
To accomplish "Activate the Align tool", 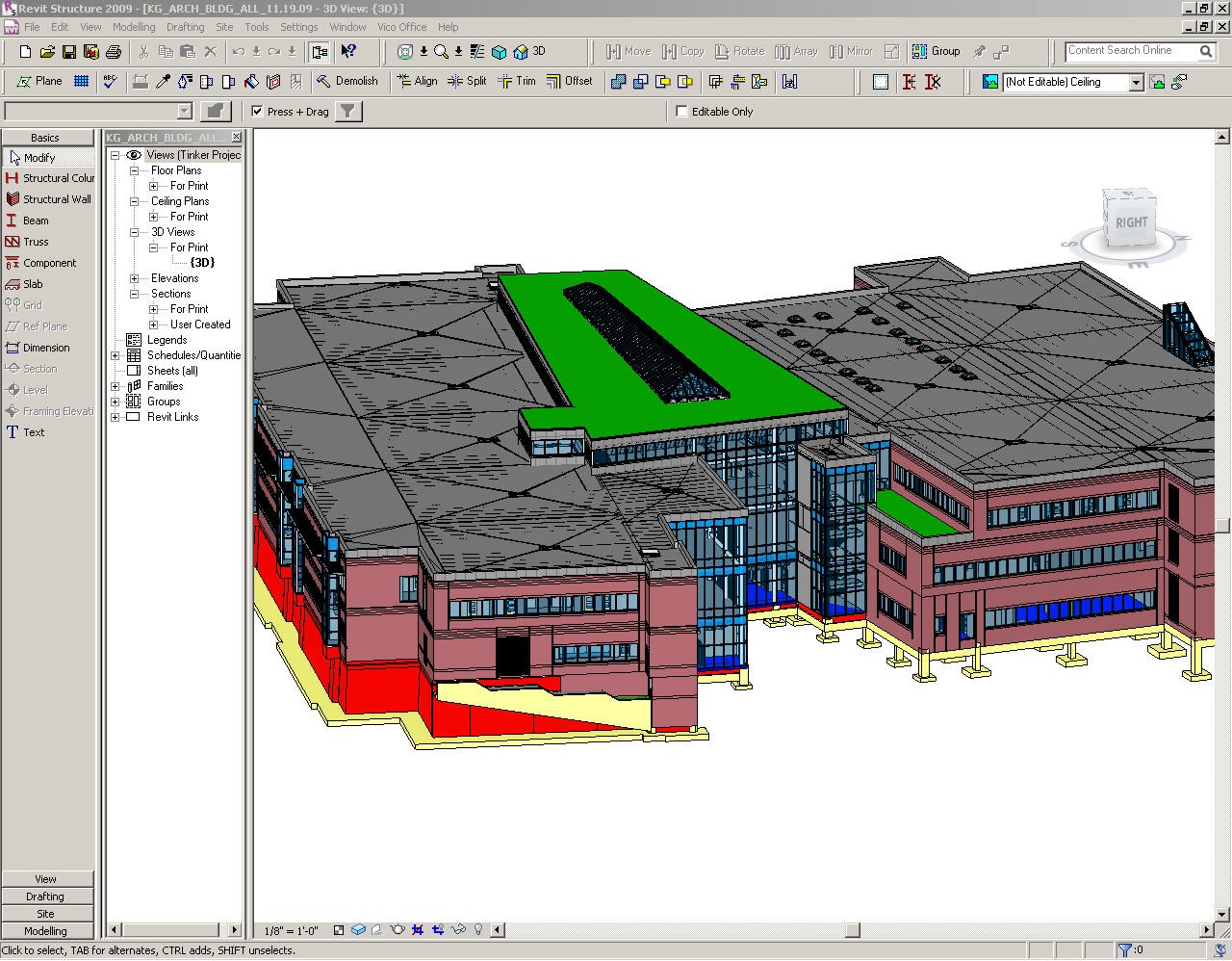I will (417, 81).
